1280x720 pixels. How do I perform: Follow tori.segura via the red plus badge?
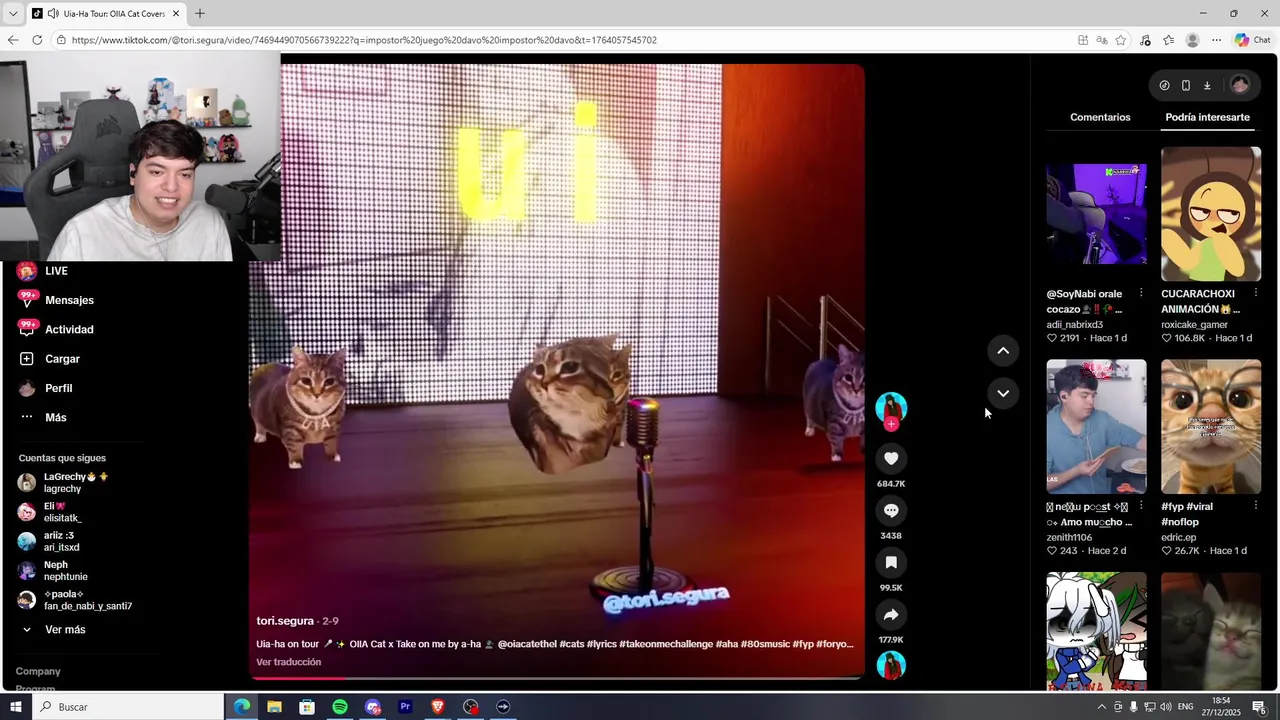[x=891, y=424]
